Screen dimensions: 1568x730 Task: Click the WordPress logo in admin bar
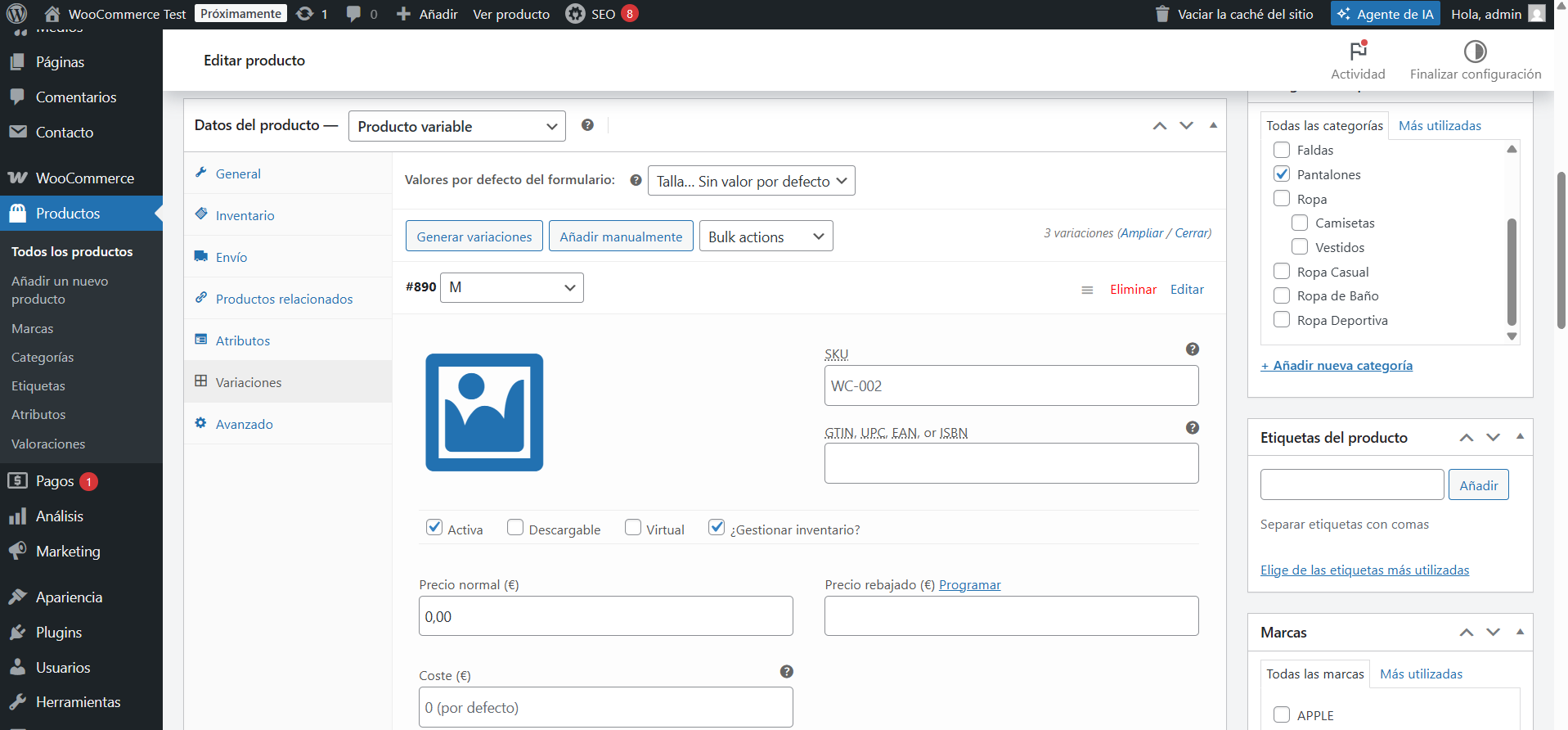pyautogui.click(x=17, y=14)
